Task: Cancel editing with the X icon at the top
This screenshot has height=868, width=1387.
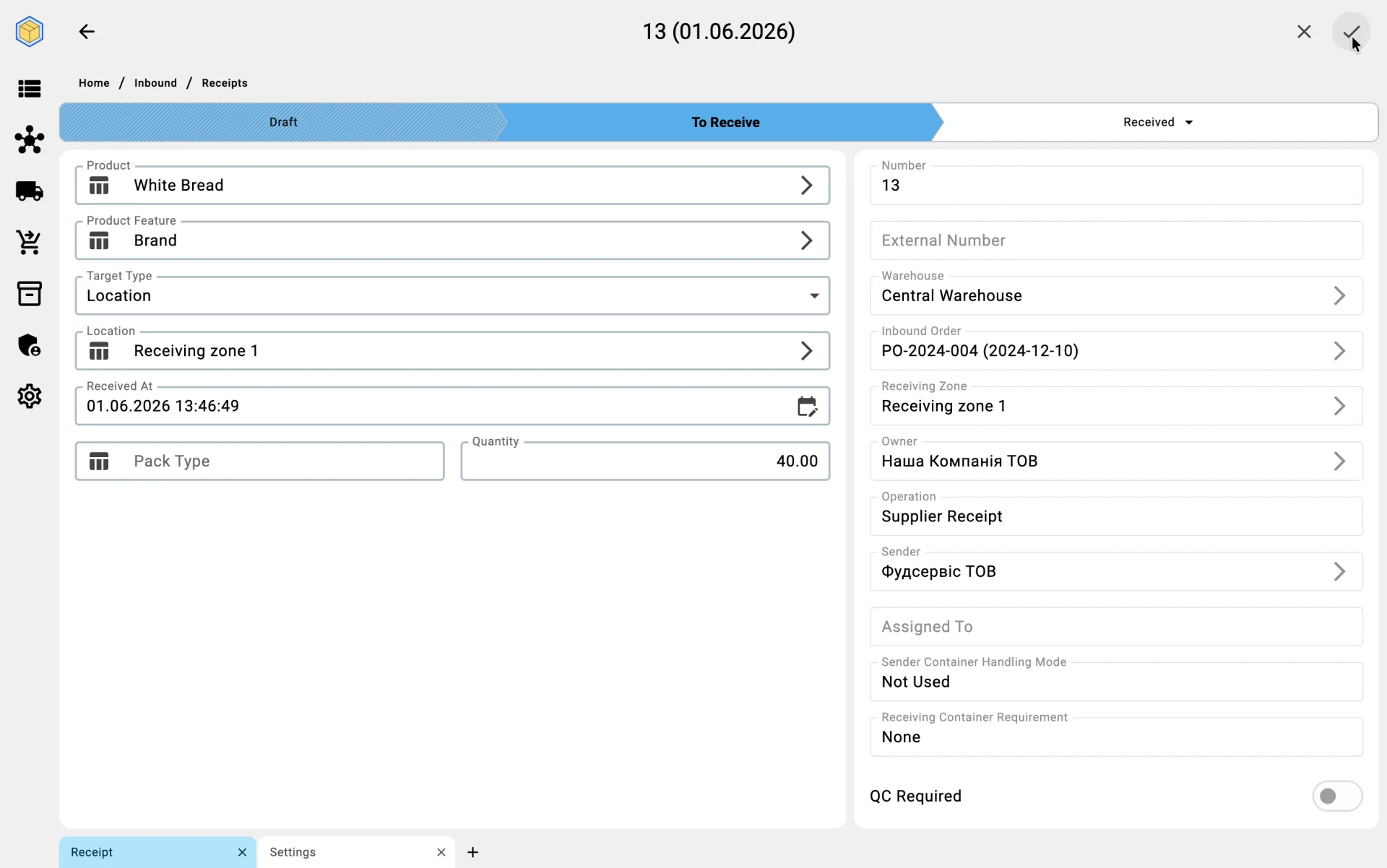Action: 1304,32
